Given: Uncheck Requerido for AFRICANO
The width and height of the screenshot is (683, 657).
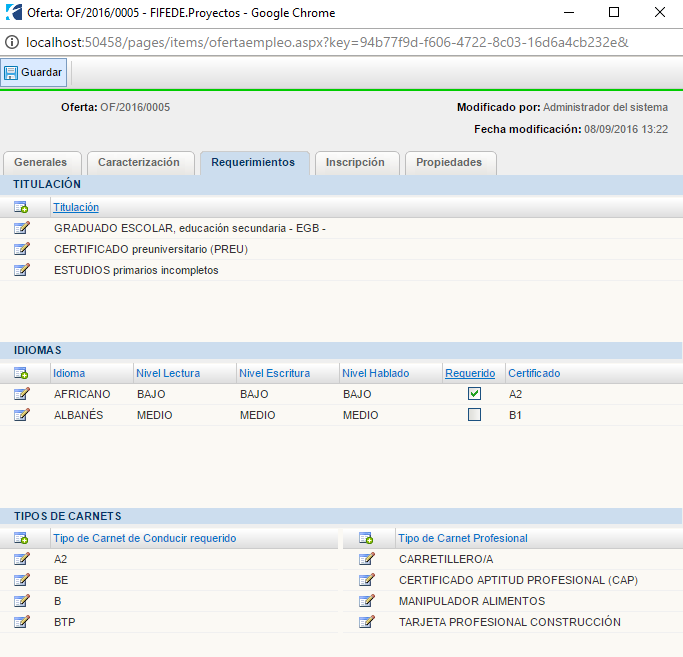Looking at the screenshot, I should point(474,394).
